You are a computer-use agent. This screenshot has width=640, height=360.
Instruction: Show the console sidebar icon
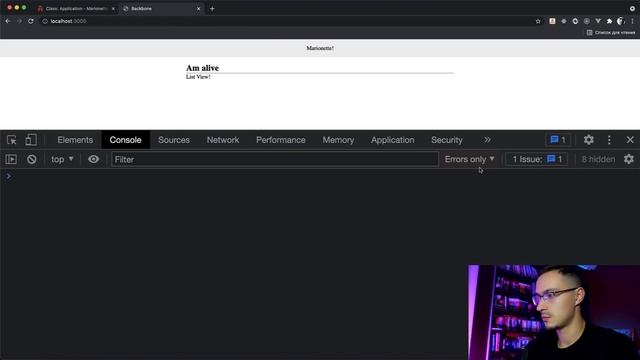(x=11, y=159)
